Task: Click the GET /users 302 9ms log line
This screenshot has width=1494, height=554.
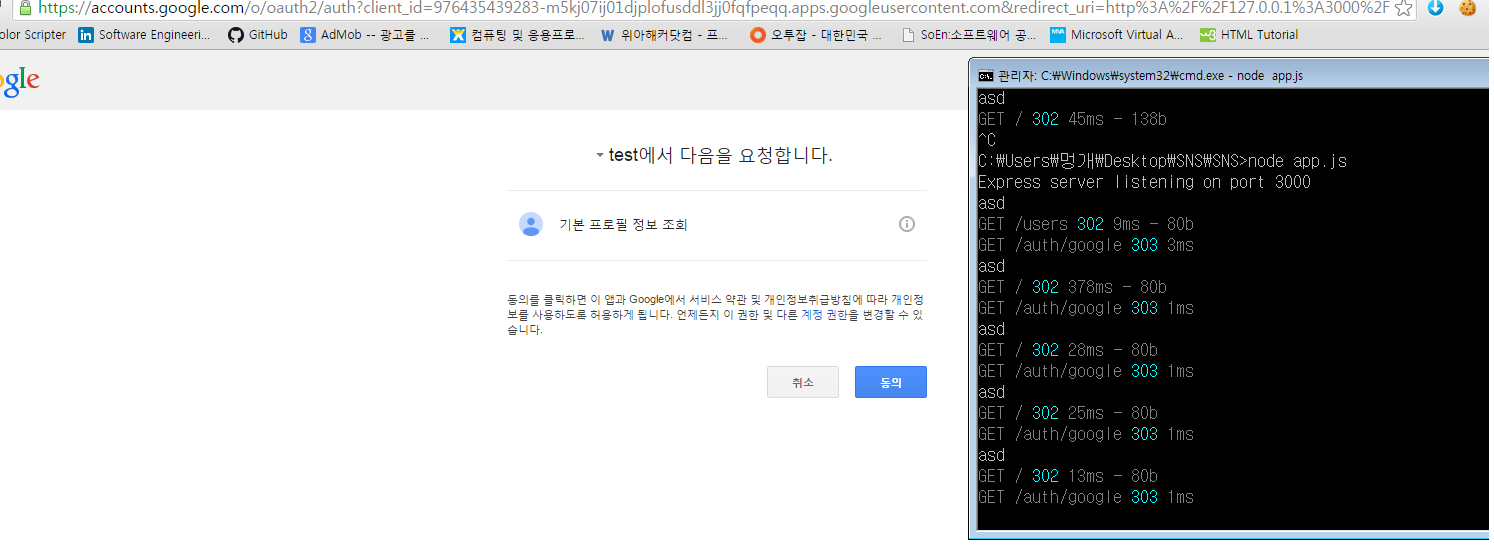Action: click(x=1086, y=224)
